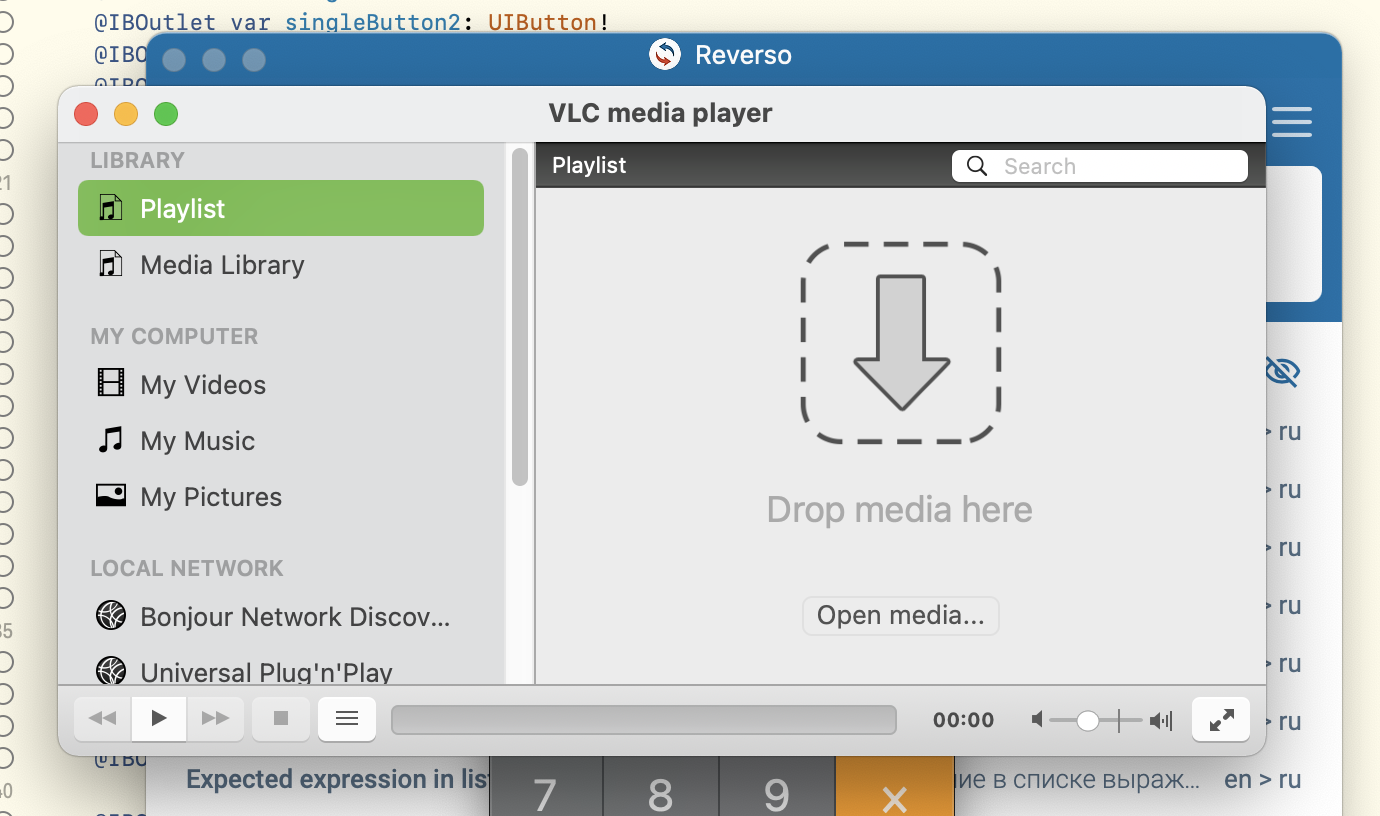Screen dimensions: 1380x816
Task: Mute audio via small speaker icon
Action: pyautogui.click(x=1038, y=720)
